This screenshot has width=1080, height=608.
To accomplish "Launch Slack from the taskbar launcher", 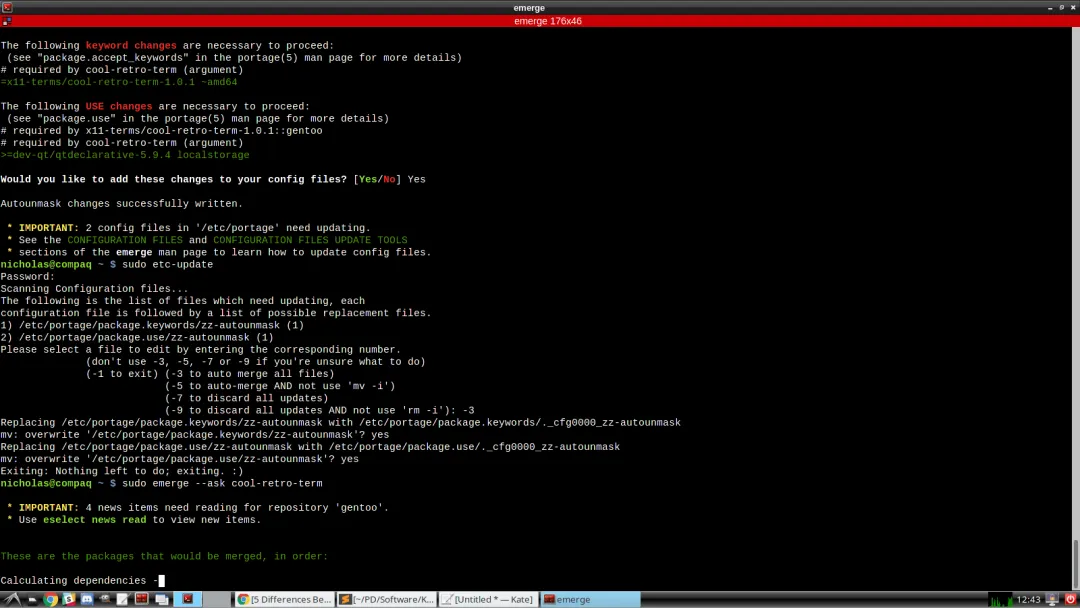I will 69,599.
